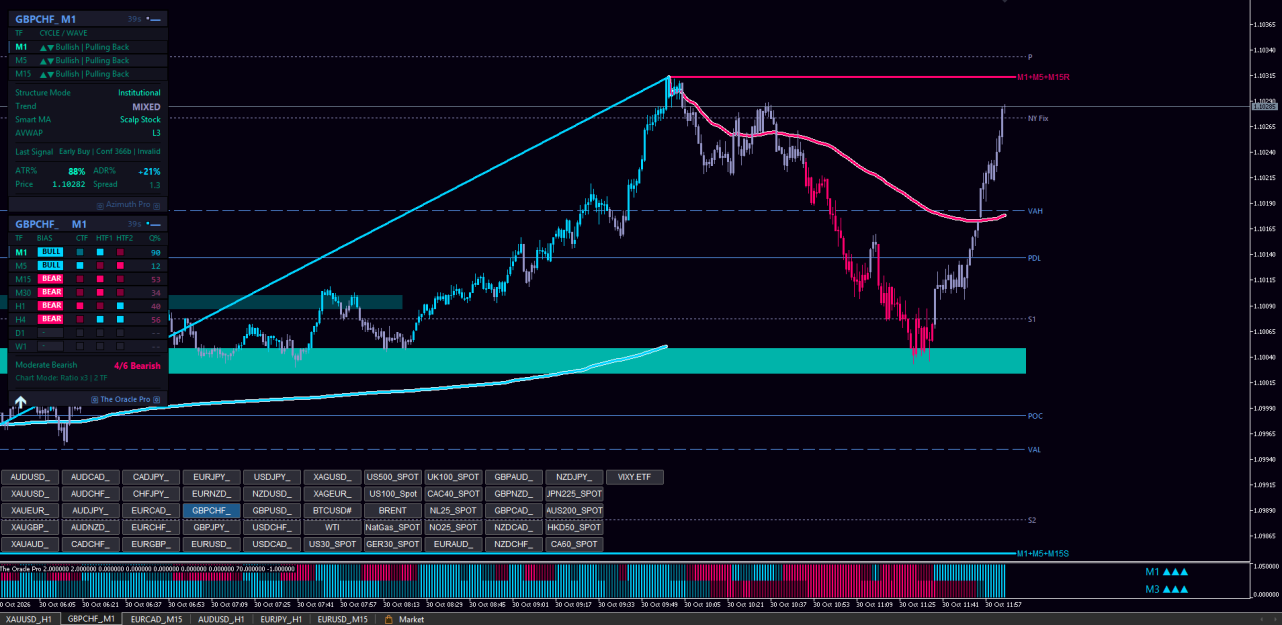Screen dimensions: 1282x625
Task: Click the 'Institutional' Structure Mode value
Action: click(x=139, y=93)
